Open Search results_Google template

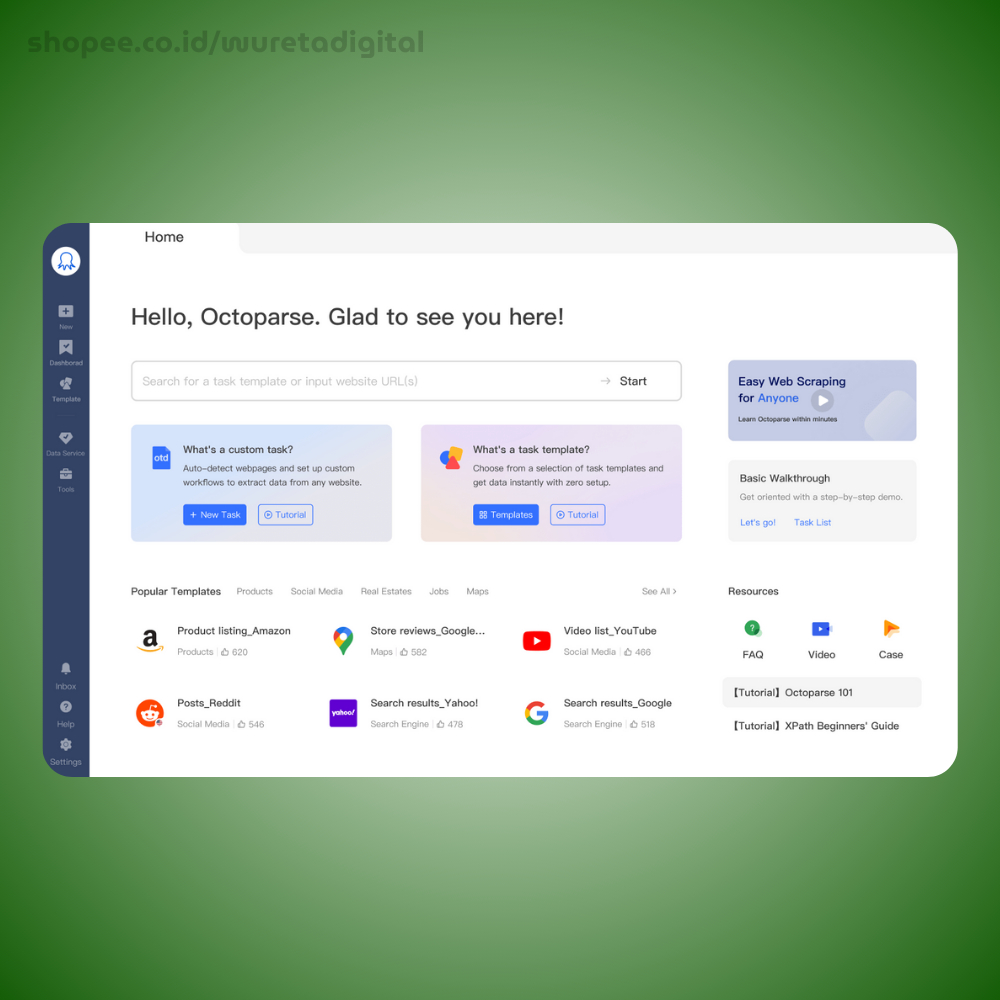[617, 703]
